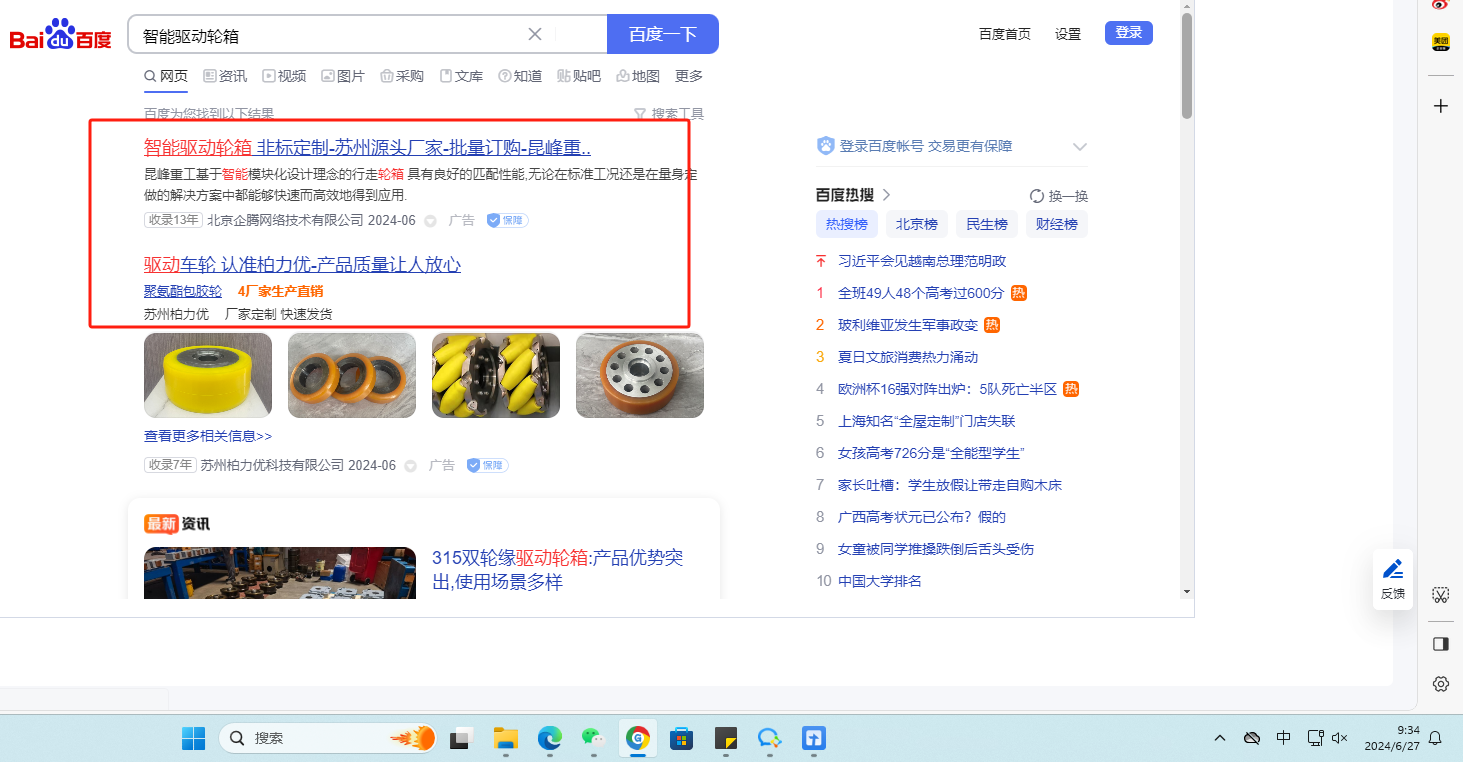
Task: Open the Meituan icon in browser sidebar
Action: [1441, 42]
